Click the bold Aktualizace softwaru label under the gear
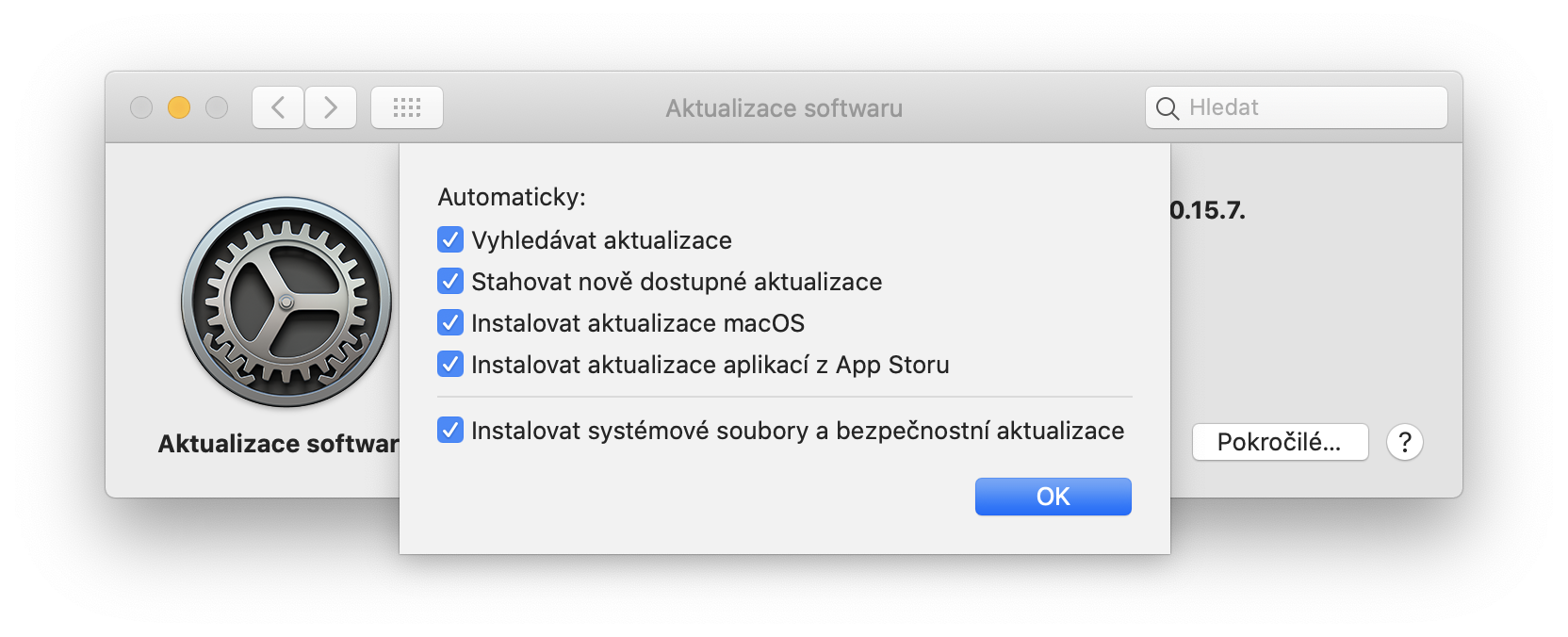This screenshot has width=1568, height=637. click(x=278, y=444)
